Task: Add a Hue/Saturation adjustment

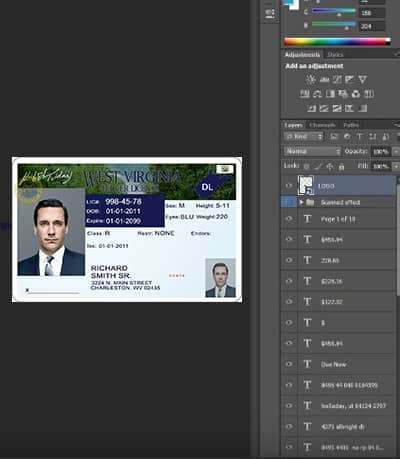Action: 305,94
